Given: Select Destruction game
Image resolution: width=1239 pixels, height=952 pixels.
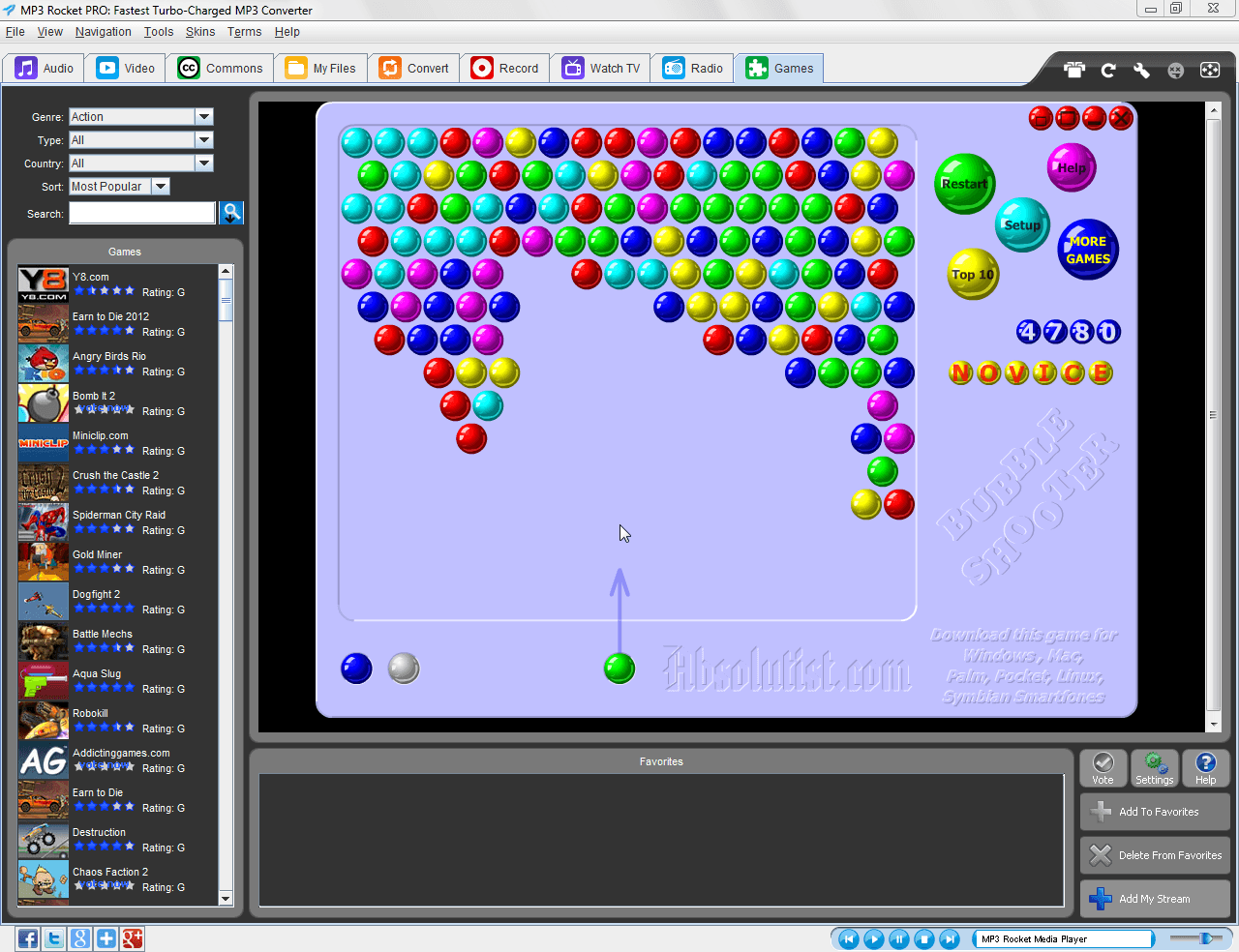Looking at the screenshot, I should (118, 840).
